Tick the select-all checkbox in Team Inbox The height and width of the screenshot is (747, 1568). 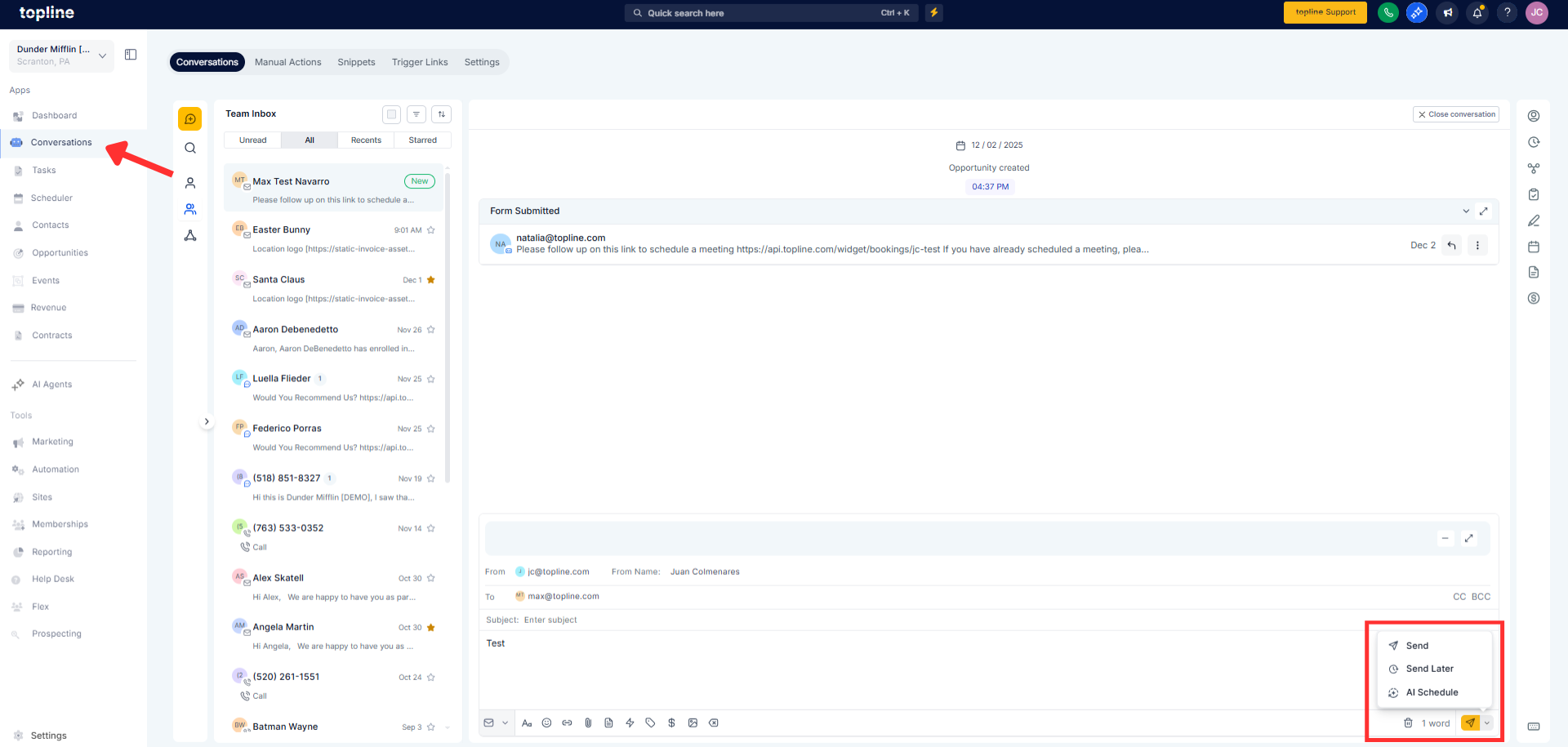(x=392, y=114)
